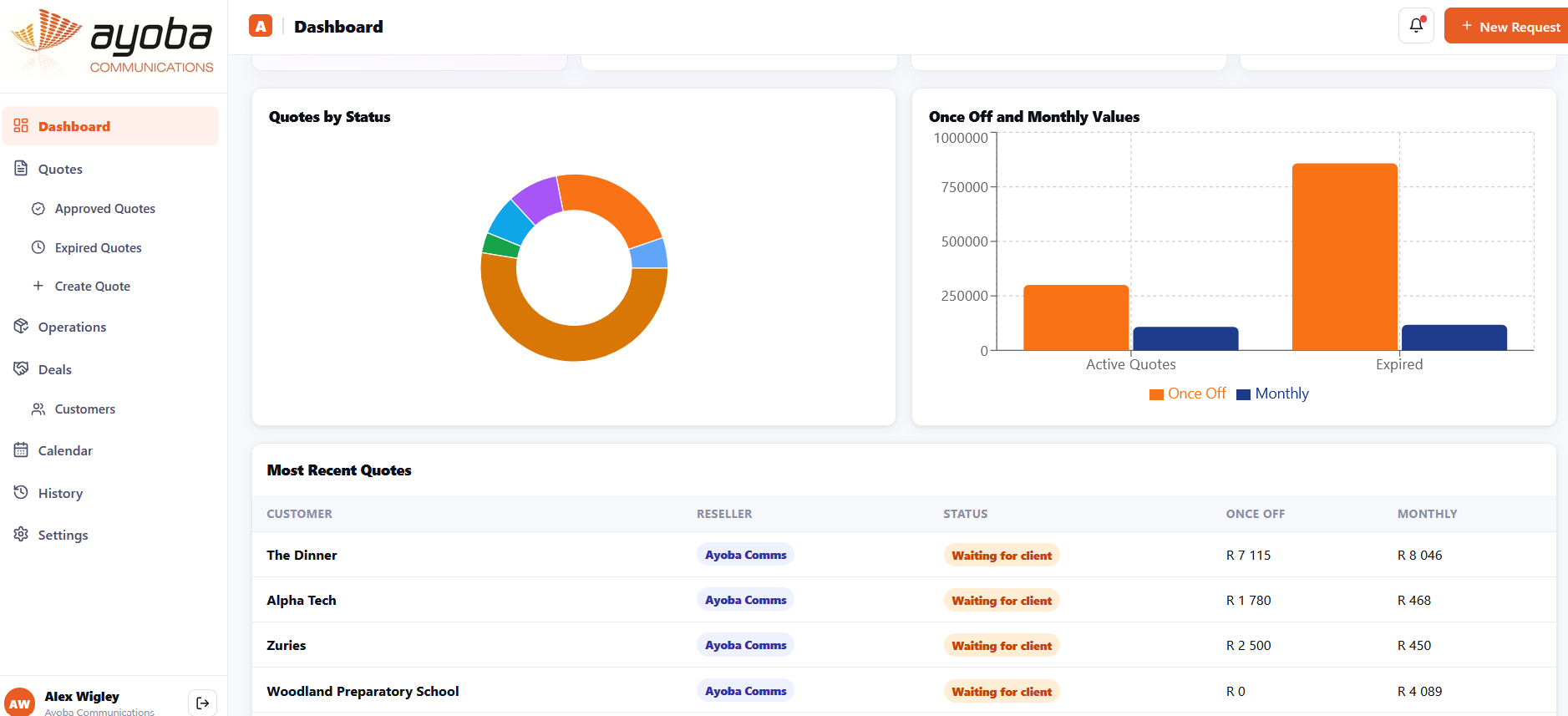Screen dimensions: 1568x716
Task: Click the History clock icon
Action: pyautogui.click(x=21, y=492)
